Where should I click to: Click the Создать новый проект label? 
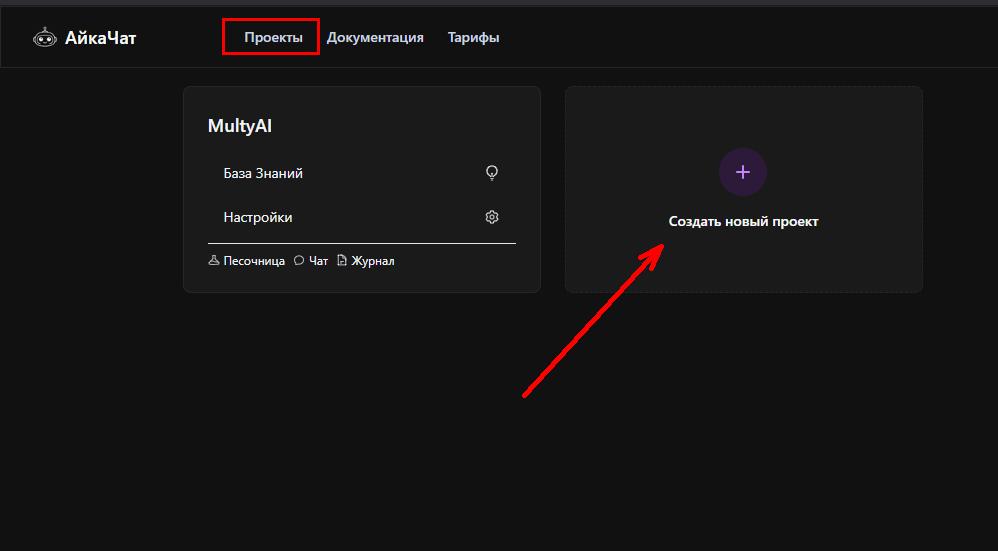point(743,222)
